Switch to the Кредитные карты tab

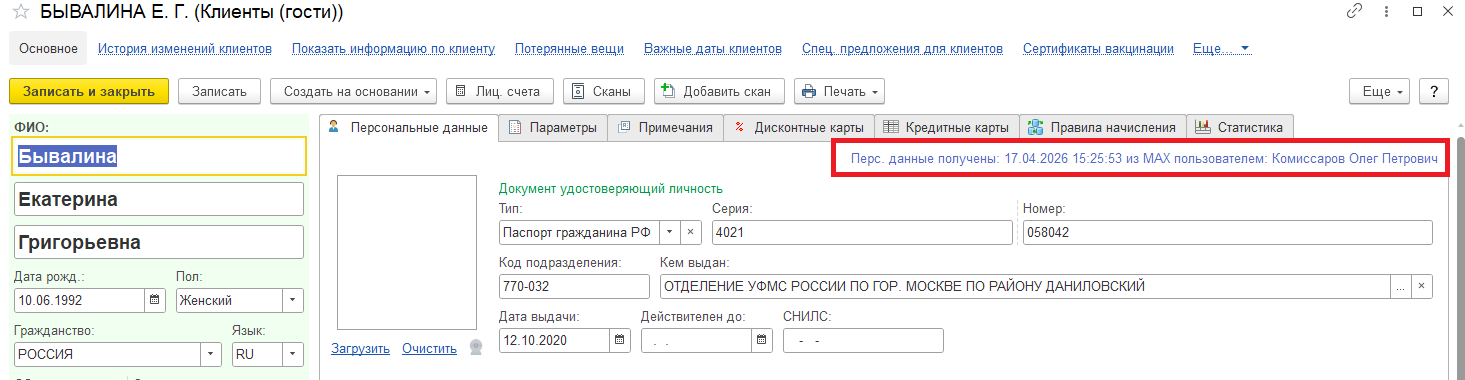coord(947,127)
